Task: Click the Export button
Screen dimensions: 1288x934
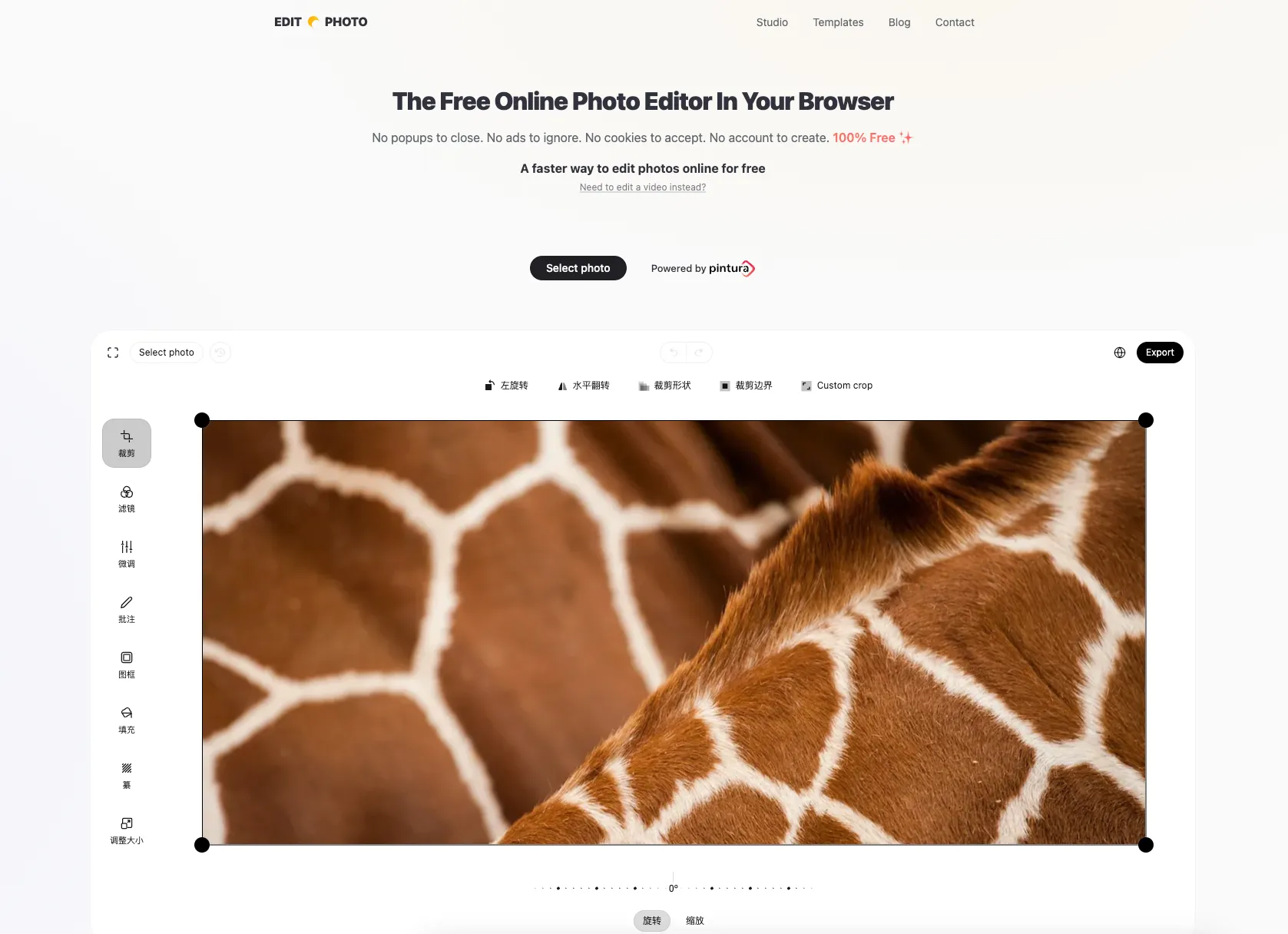Action: [x=1160, y=353]
